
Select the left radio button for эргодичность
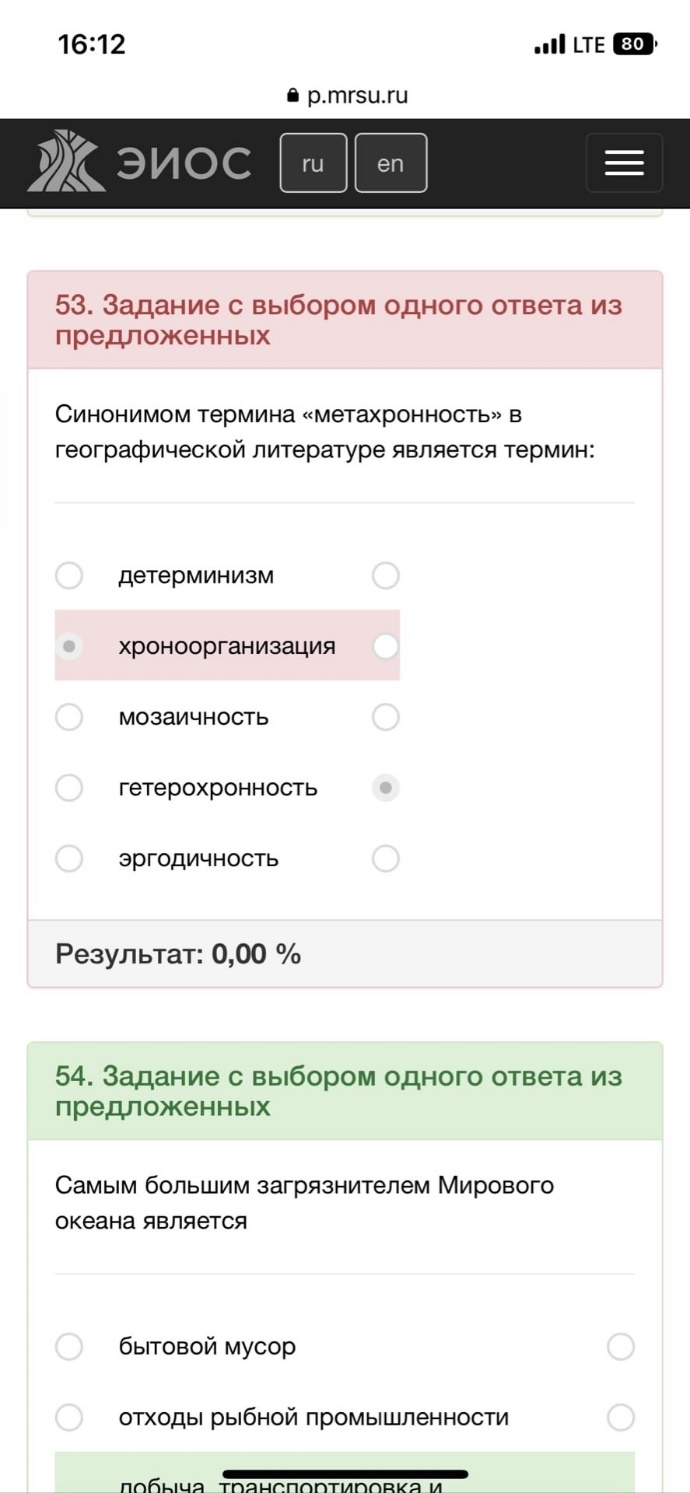coord(69,859)
